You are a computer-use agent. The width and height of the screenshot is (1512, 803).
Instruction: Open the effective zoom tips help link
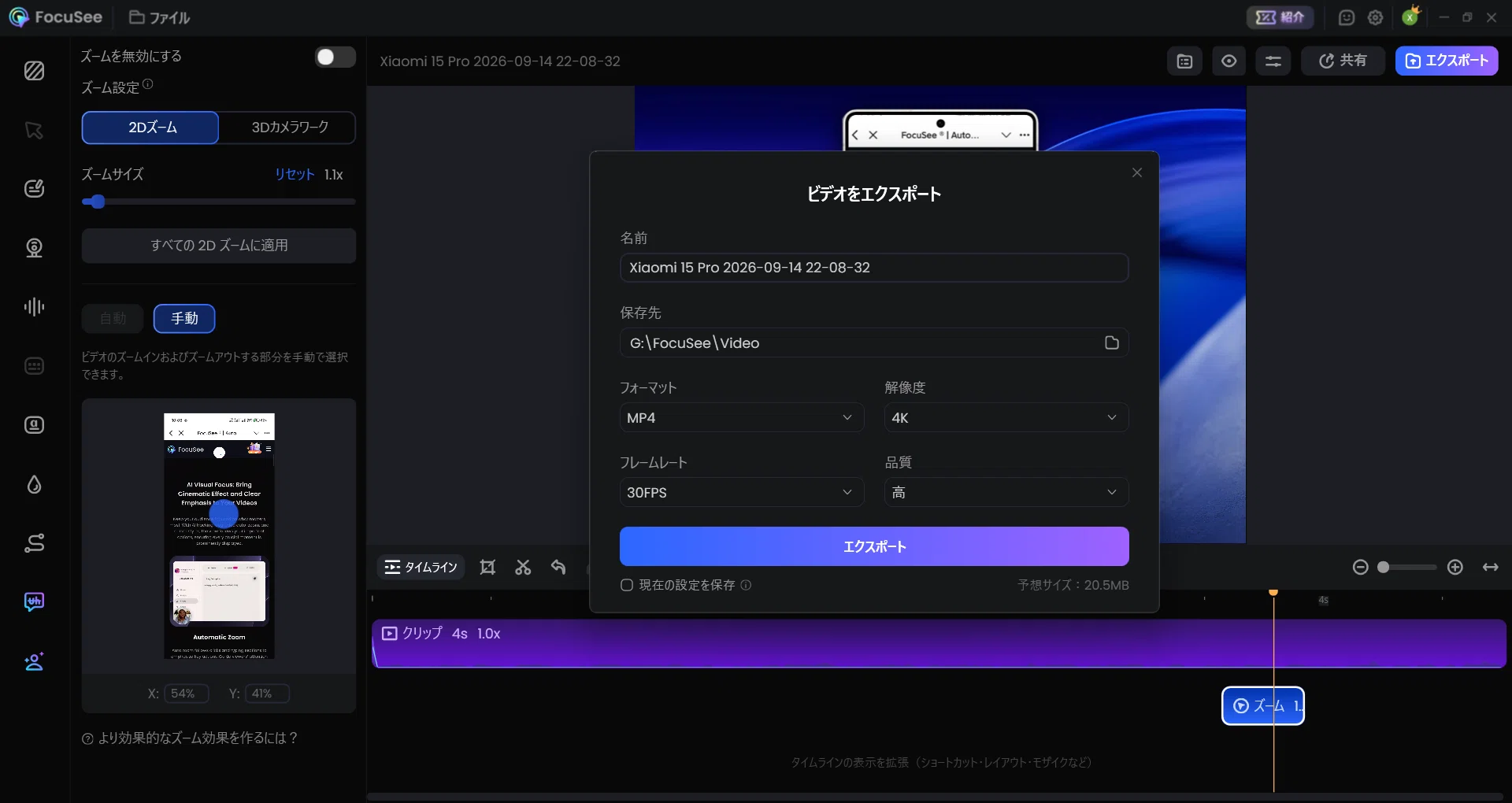(x=190, y=738)
